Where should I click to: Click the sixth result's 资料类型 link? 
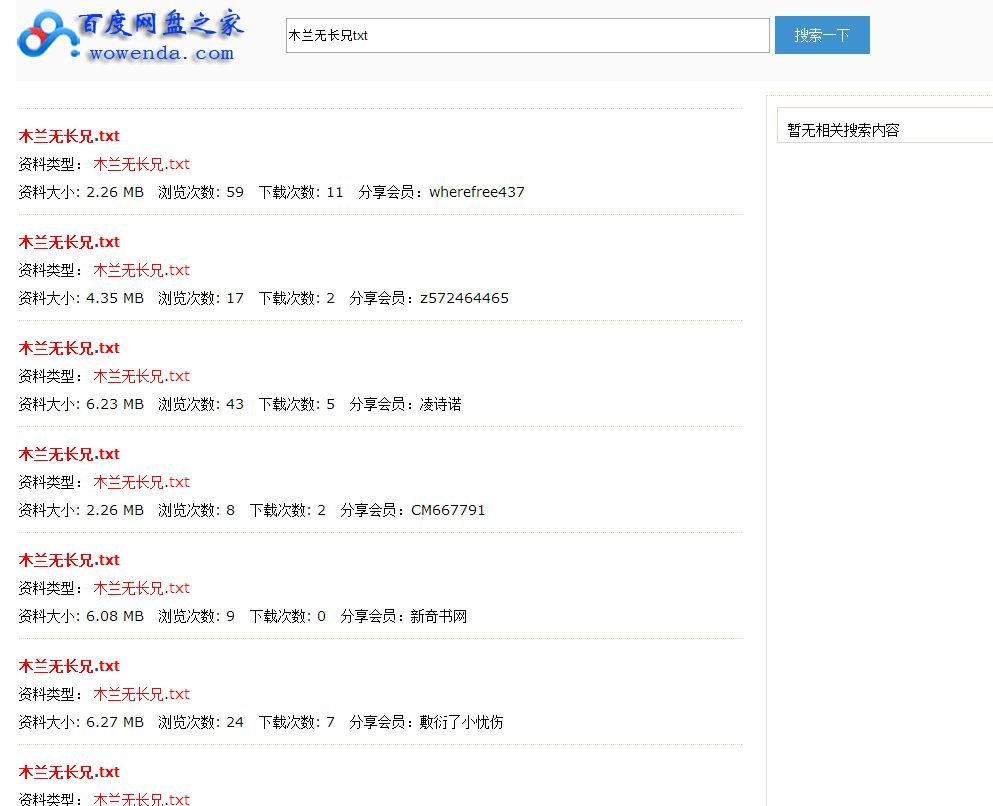click(141, 694)
